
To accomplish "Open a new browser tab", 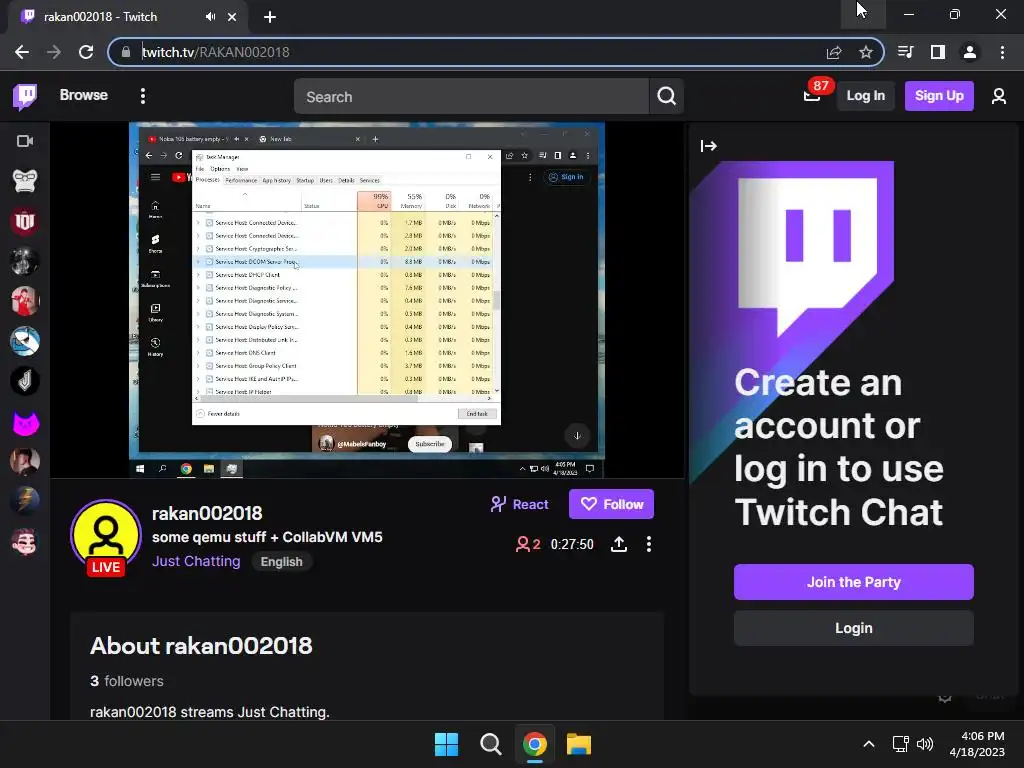I will click(270, 17).
